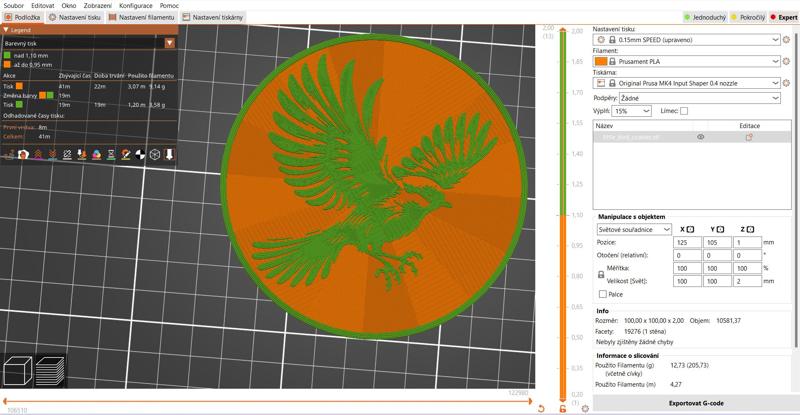Open the Okno menu

click(69, 6)
